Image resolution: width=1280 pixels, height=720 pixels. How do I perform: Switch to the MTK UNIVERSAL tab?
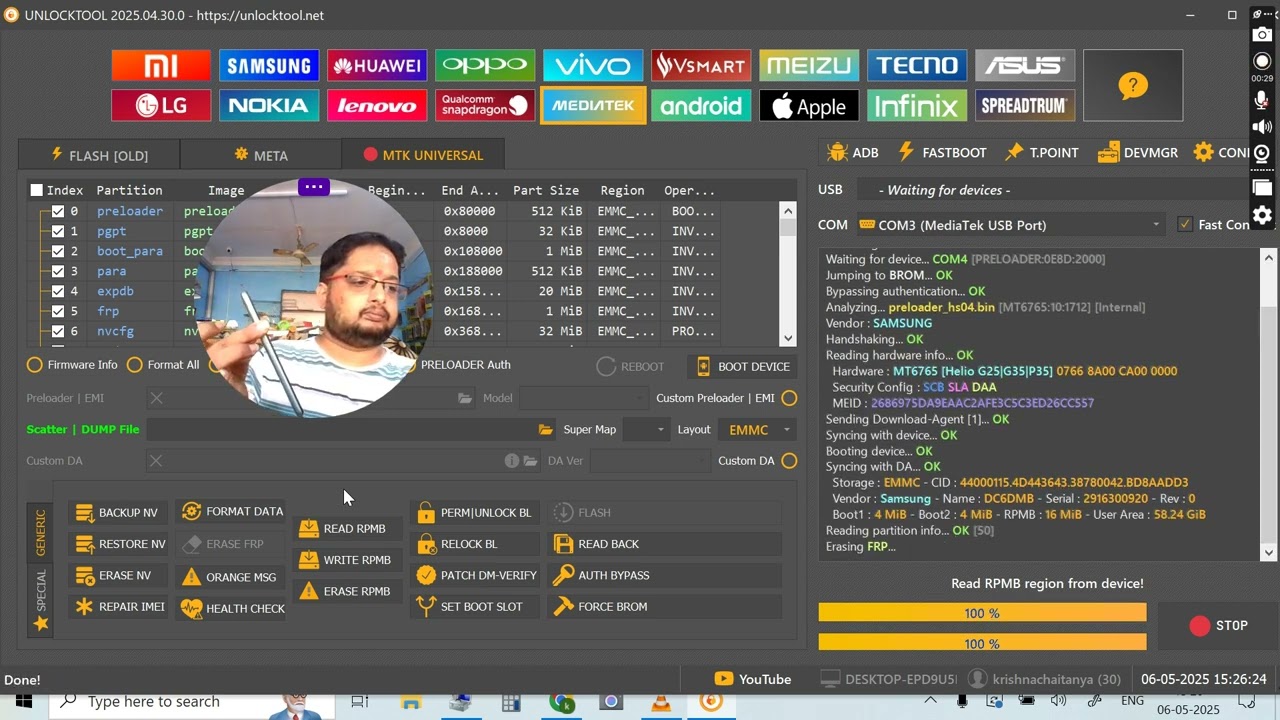point(423,155)
